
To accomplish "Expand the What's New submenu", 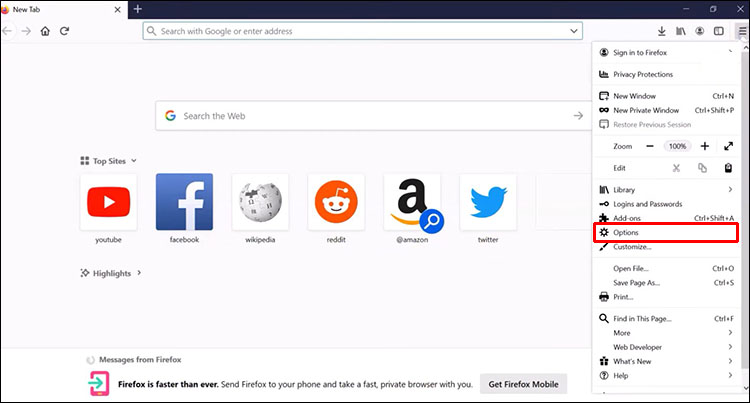I will (730, 361).
